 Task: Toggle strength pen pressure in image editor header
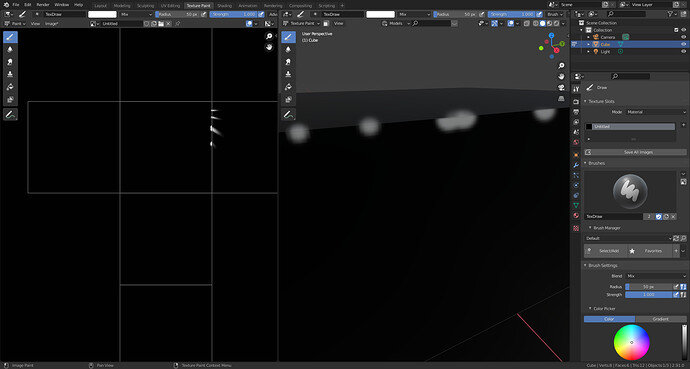pyautogui.click(x=261, y=14)
